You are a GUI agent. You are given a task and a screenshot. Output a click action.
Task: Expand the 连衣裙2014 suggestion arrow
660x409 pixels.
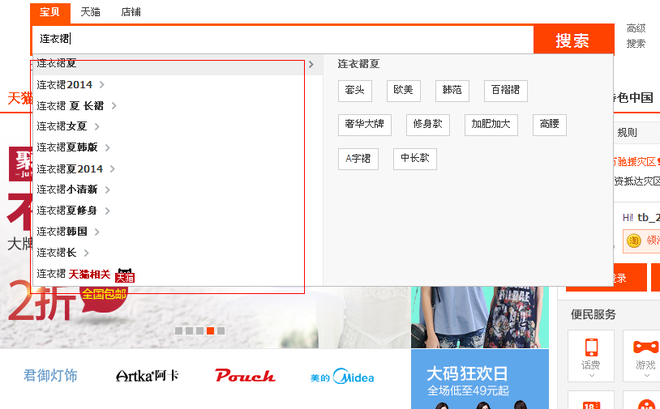(x=102, y=85)
